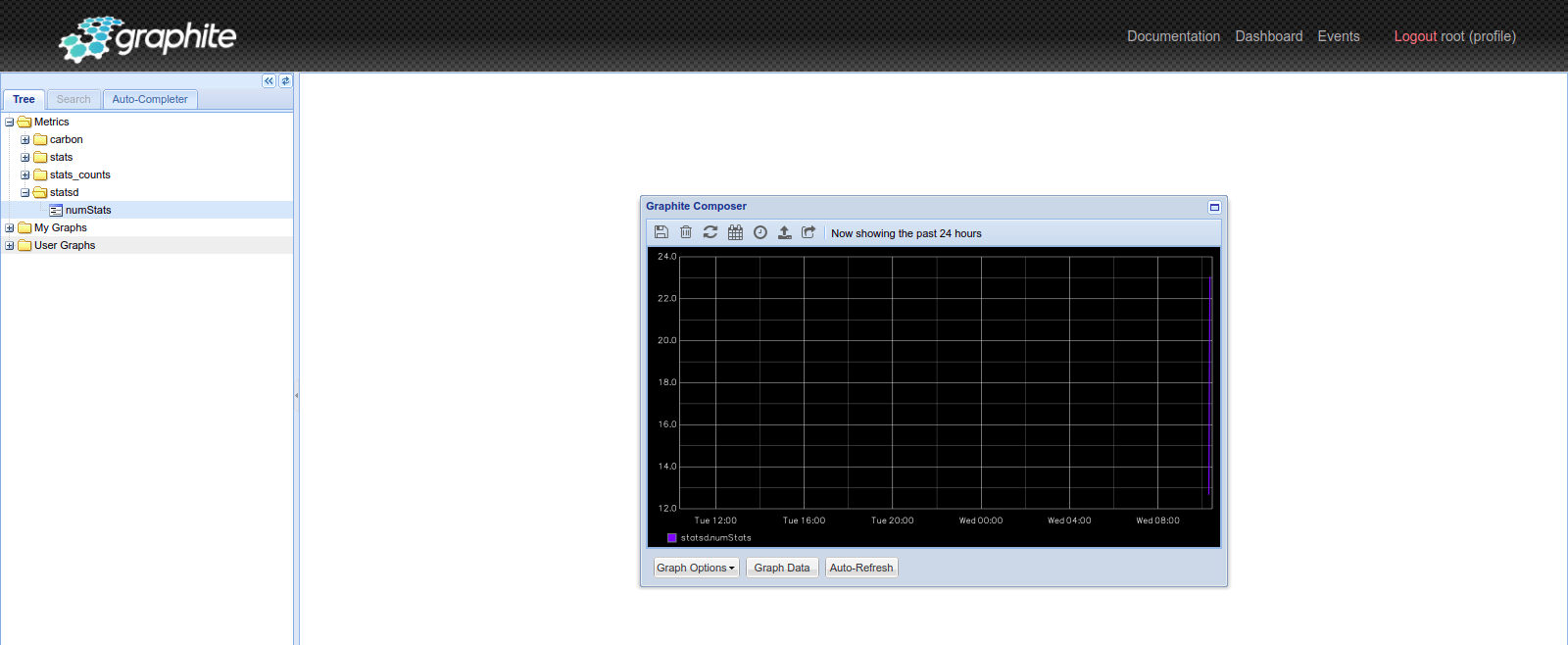Click the 'Graphite Composer' window title
Image resolution: width=1568 pixels, height=645 pixels.
(x=696, y=206)
